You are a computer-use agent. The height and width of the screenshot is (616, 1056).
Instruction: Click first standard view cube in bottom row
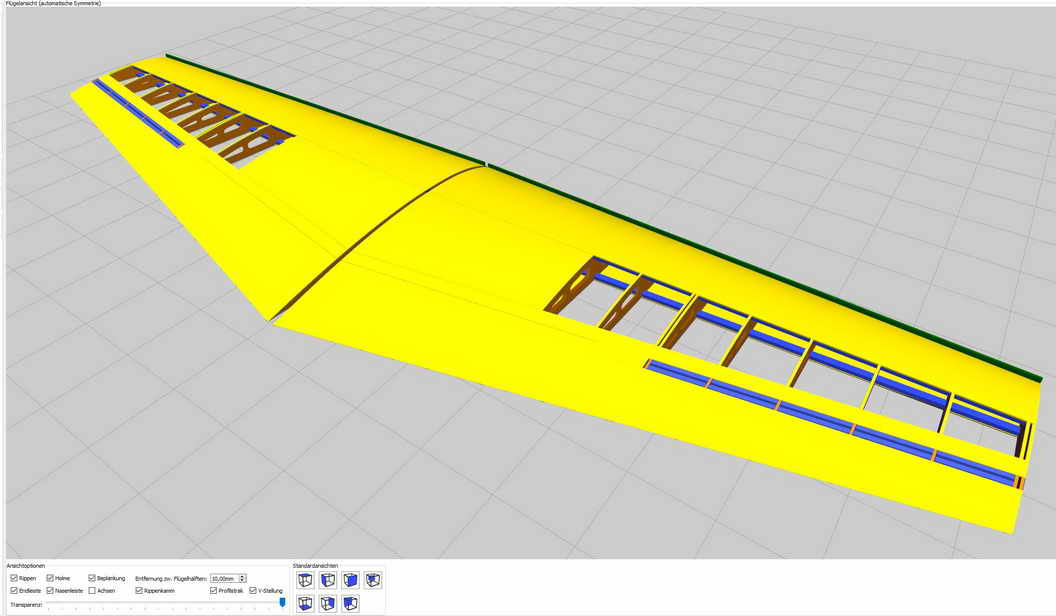pos(305,603)
